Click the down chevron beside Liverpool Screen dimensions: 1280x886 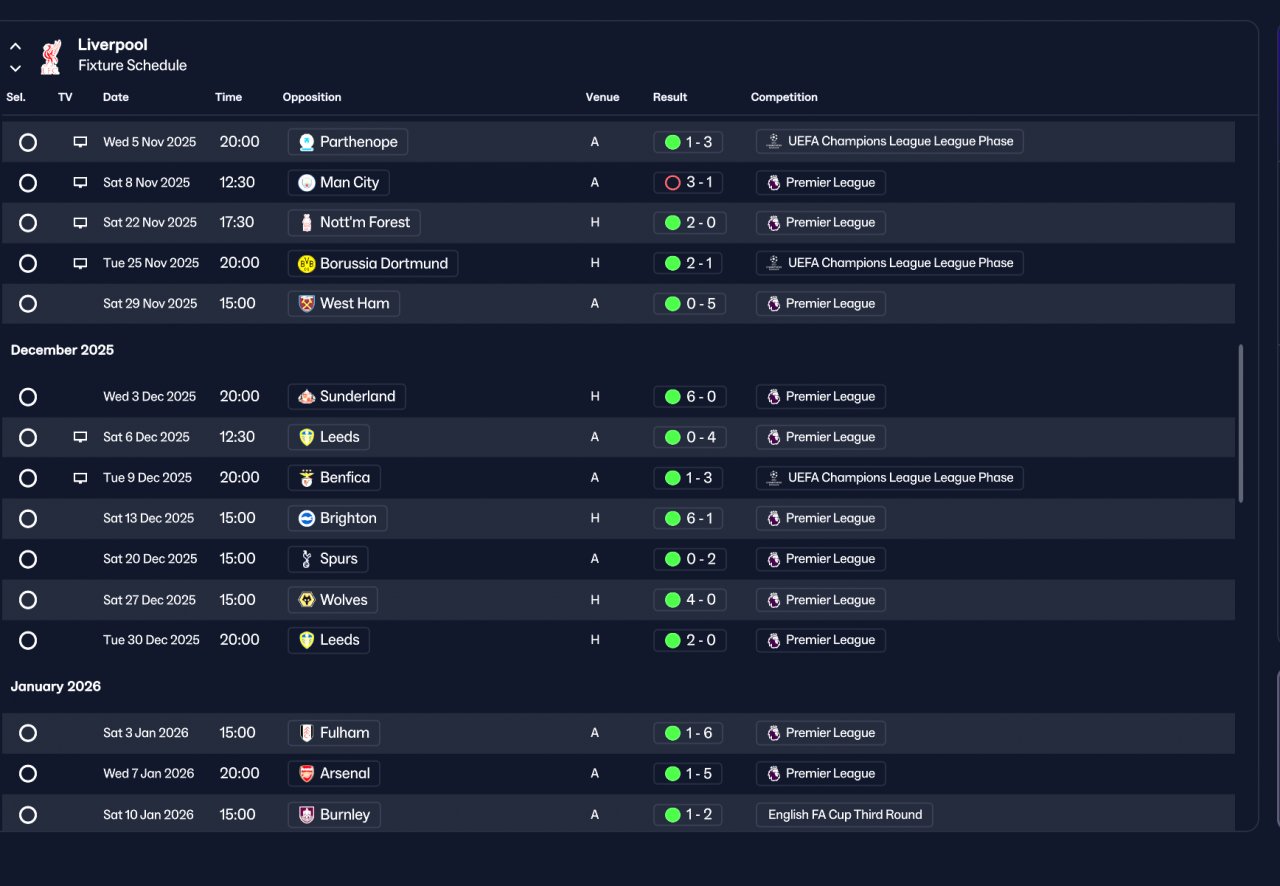(x=15, y=68)
